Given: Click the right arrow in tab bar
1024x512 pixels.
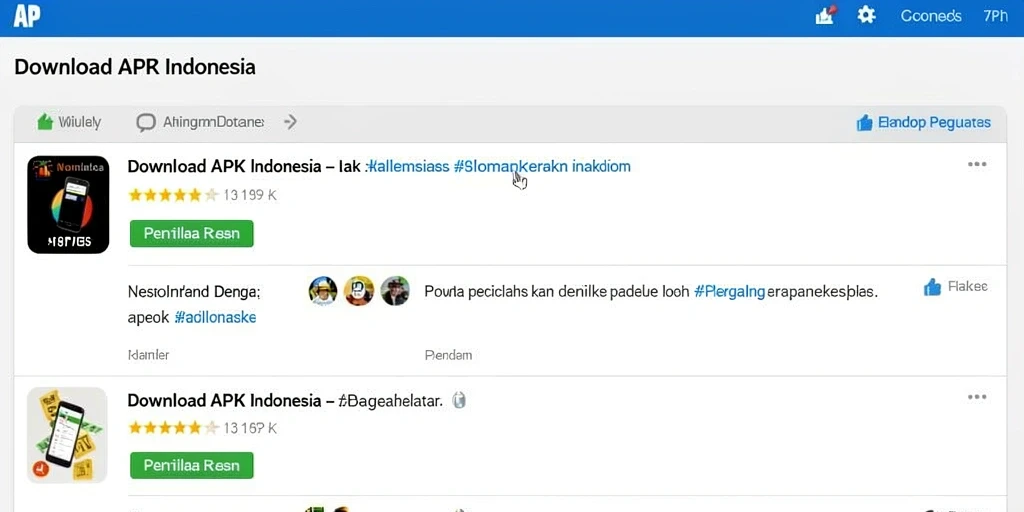Looking at the screenshot, I should coord(291,121).
